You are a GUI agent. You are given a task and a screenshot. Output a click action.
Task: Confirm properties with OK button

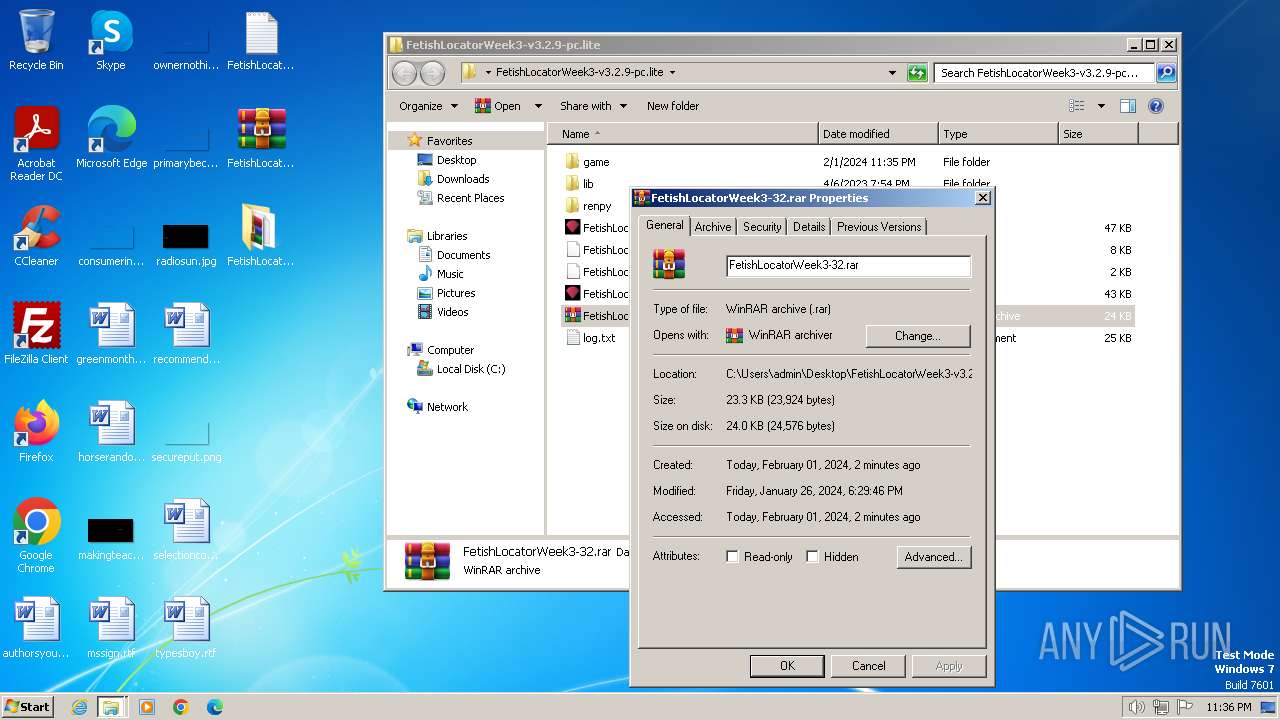pos(787,666)
